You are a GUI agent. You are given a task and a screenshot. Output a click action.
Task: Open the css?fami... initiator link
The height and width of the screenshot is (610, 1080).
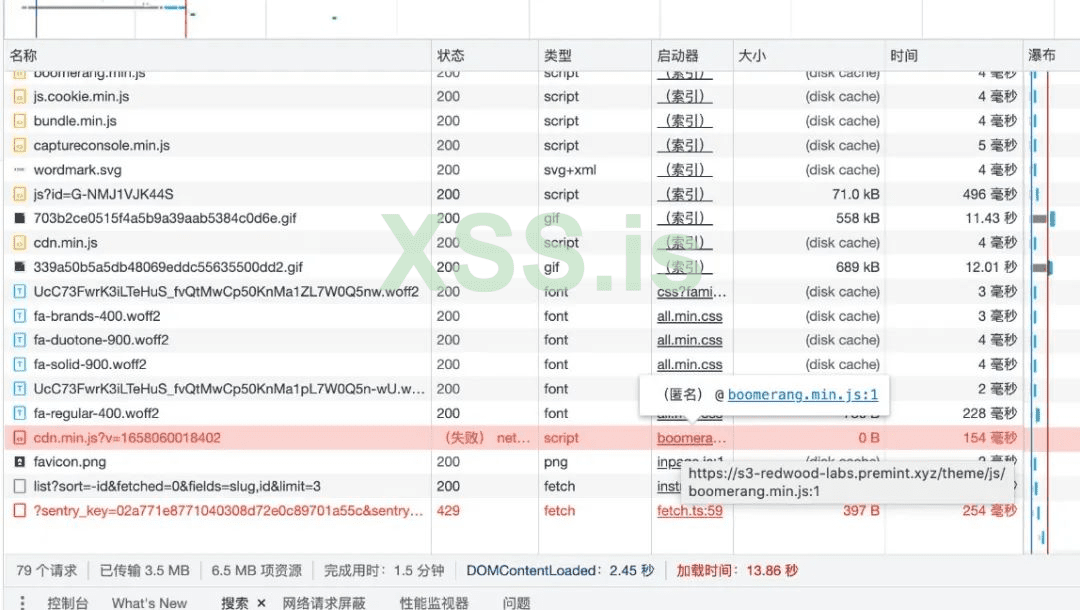[691, 292]
